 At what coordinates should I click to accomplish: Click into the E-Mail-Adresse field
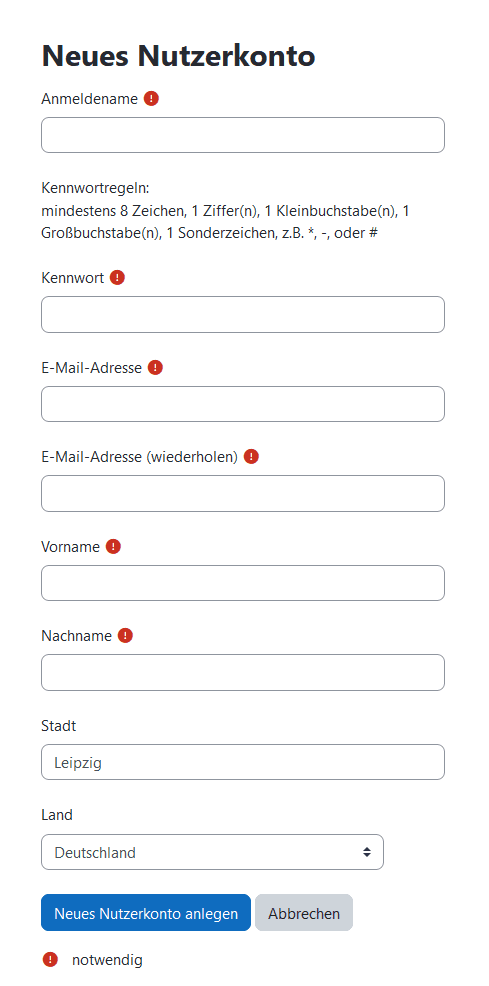tap(243, 404)
